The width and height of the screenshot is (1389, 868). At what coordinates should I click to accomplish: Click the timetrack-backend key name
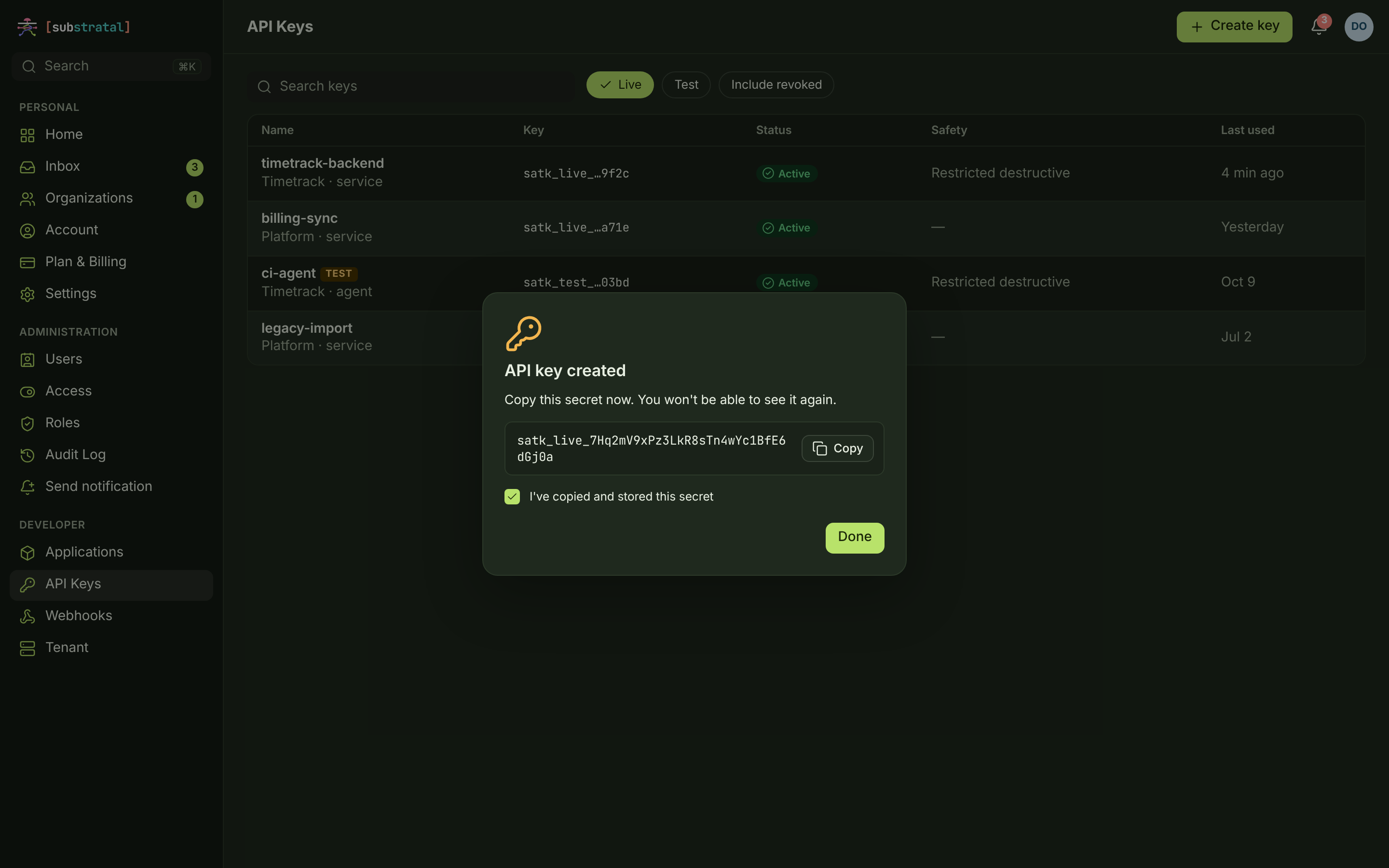323,163
